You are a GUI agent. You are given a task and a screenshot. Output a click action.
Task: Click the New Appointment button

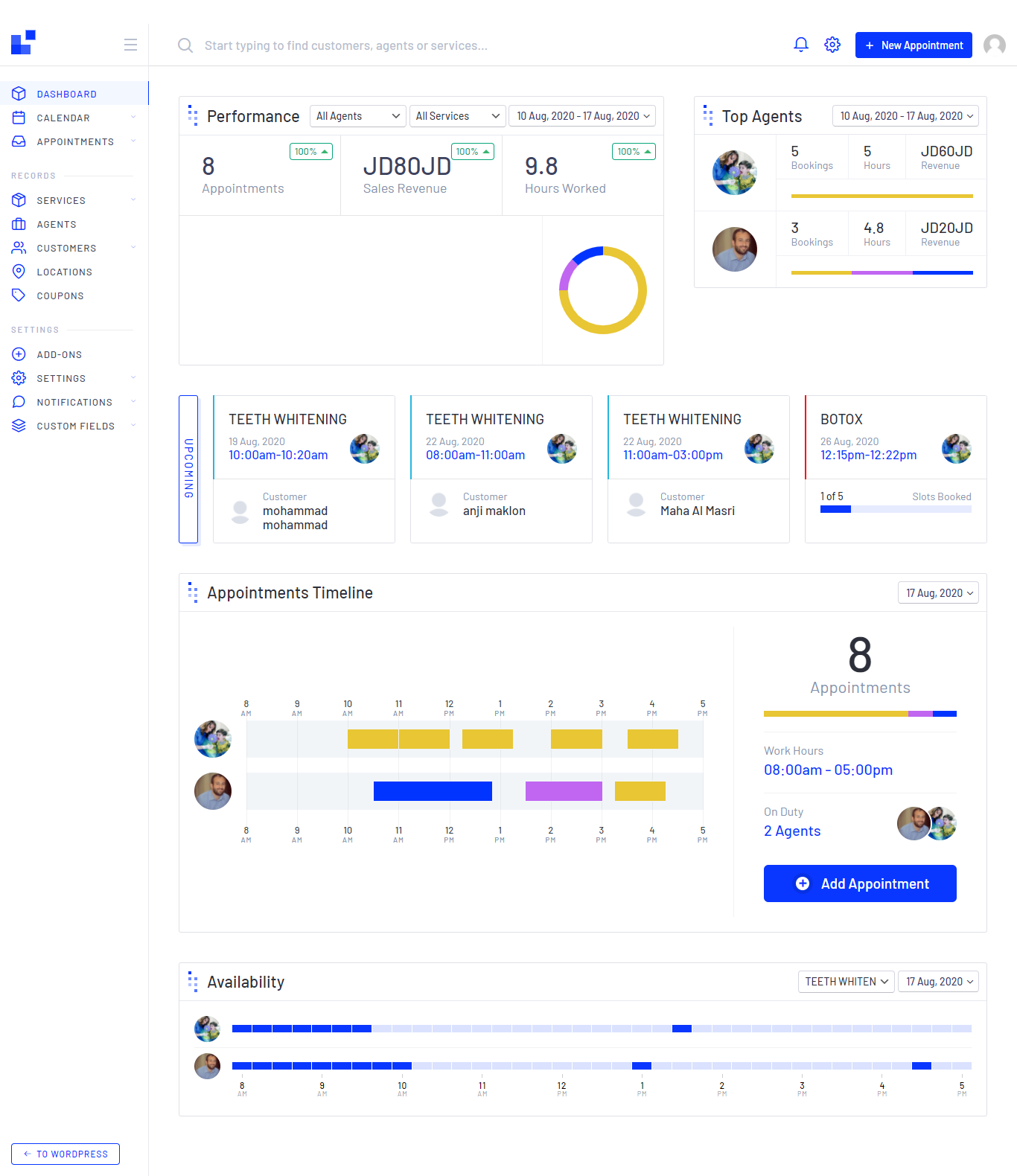pyautogui.click(x=914, y=45)
